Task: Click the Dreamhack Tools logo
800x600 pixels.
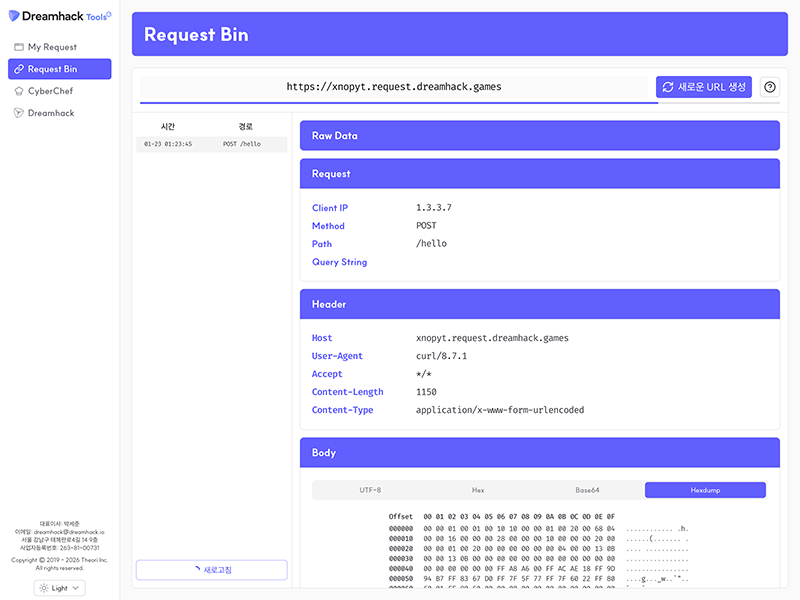Action: point(60,16)
